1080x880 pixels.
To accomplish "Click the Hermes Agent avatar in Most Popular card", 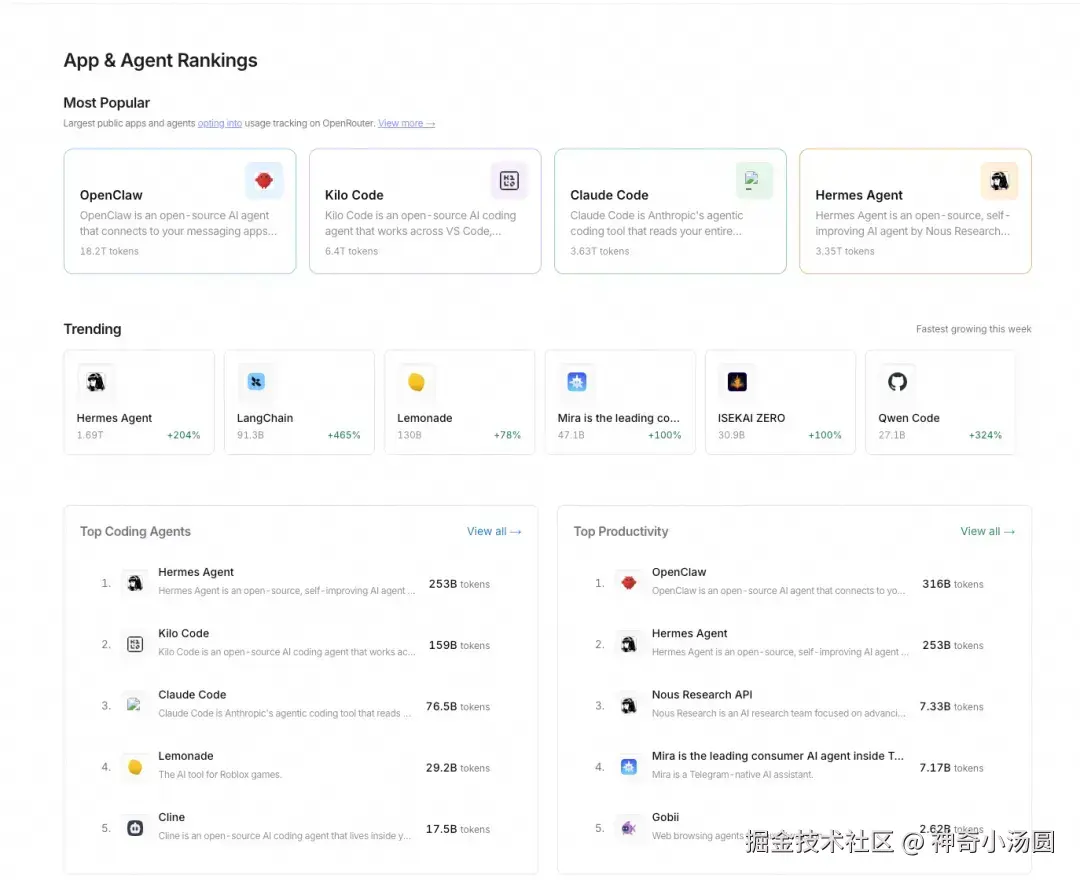I will 999,180.
